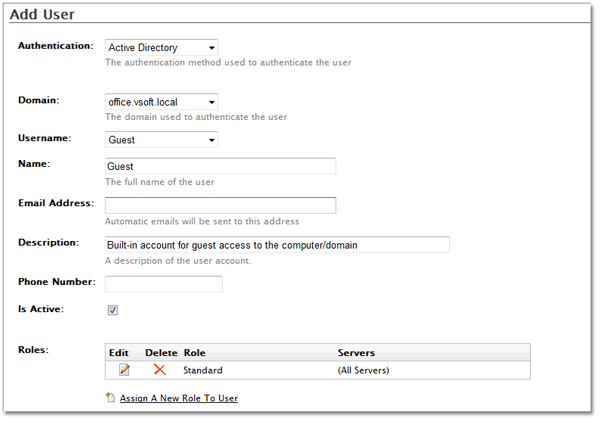Open the Username dropdown showing Guest
600x423 pixels.
point(161,140)
